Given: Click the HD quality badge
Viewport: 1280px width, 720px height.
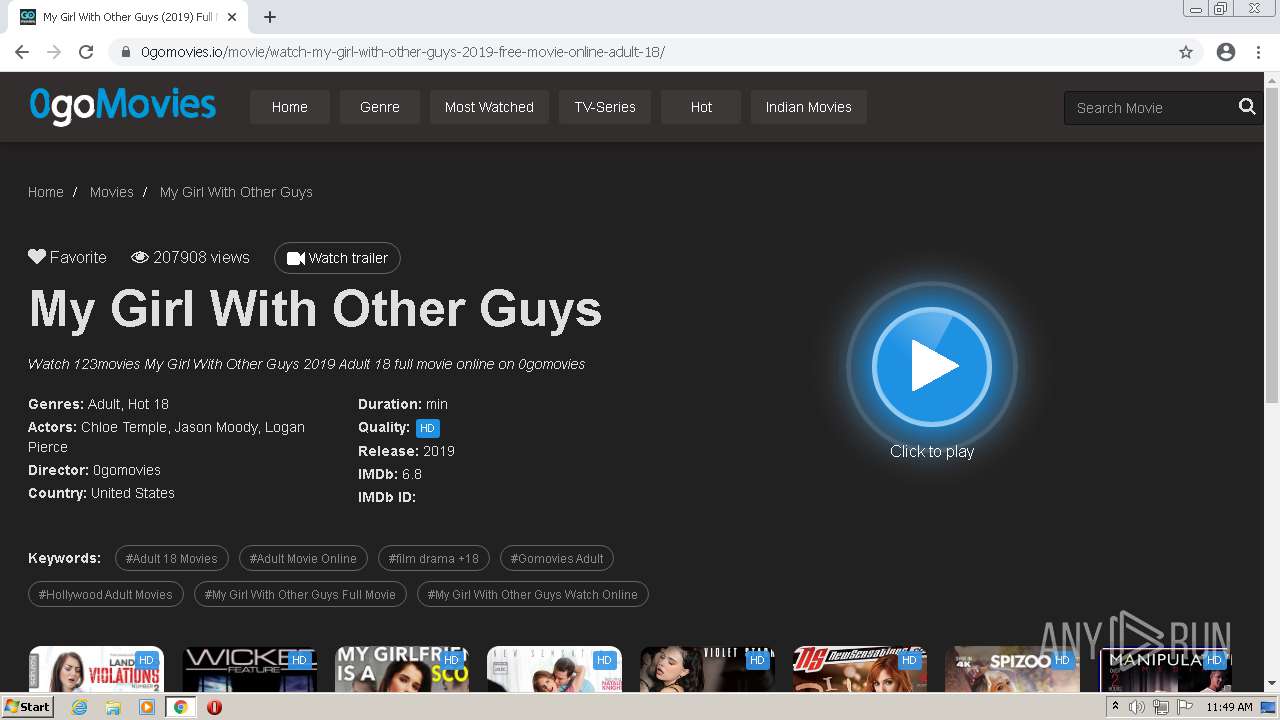Looking at the screenshot, I should point(427,428).
